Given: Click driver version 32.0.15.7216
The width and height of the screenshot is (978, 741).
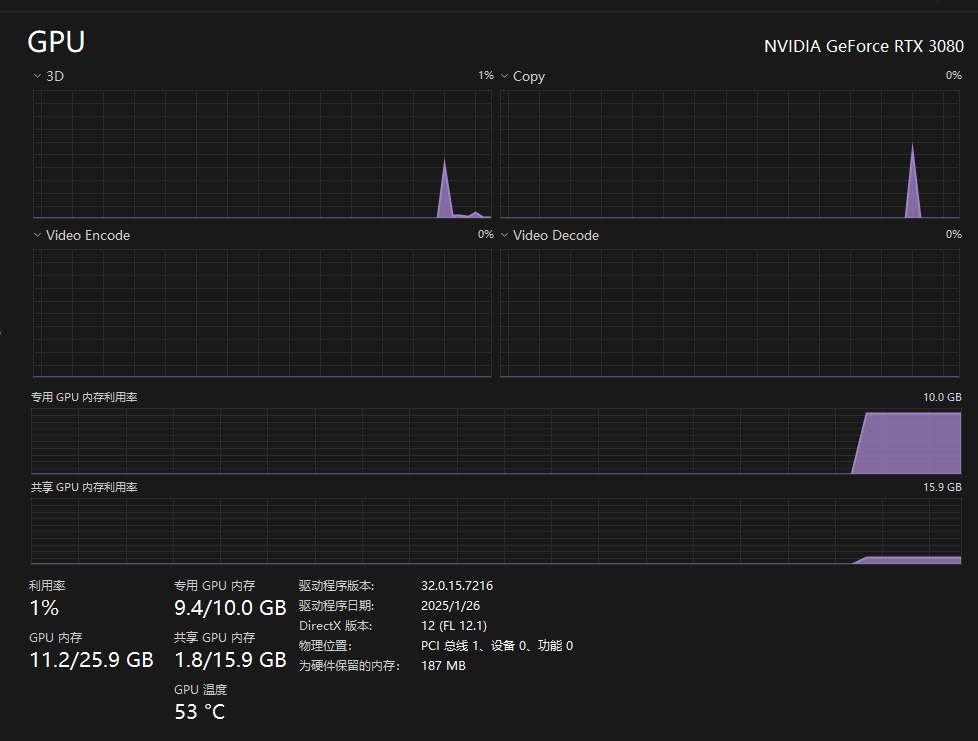Looking at the screenshot, I should click(457, 586).
